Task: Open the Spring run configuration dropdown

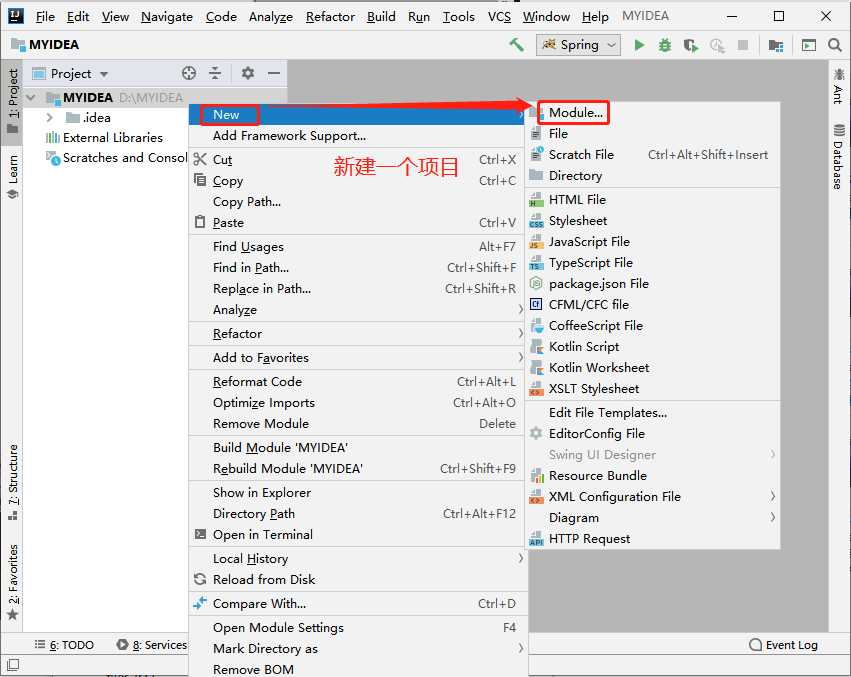Action: [578, 45]
